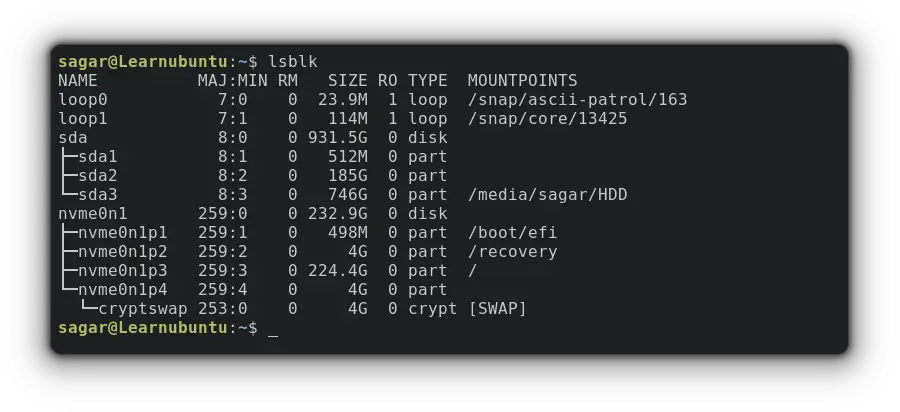The width and height of the screenshot is (900, 412).
Task: Click the /media/sagar/HDD mount path
Action: click(x=548, y=195)
